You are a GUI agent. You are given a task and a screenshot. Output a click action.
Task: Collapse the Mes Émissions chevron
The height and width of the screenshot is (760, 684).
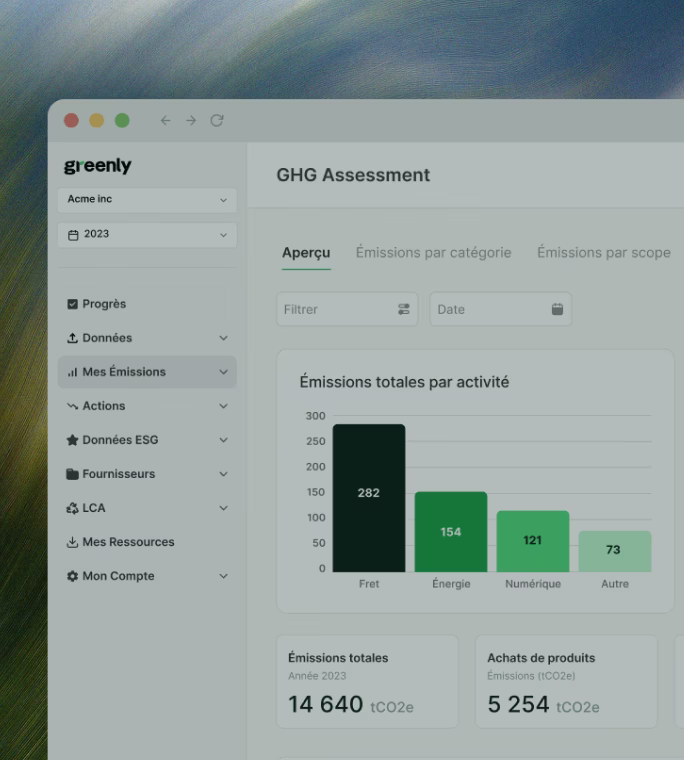click(223, 372)
